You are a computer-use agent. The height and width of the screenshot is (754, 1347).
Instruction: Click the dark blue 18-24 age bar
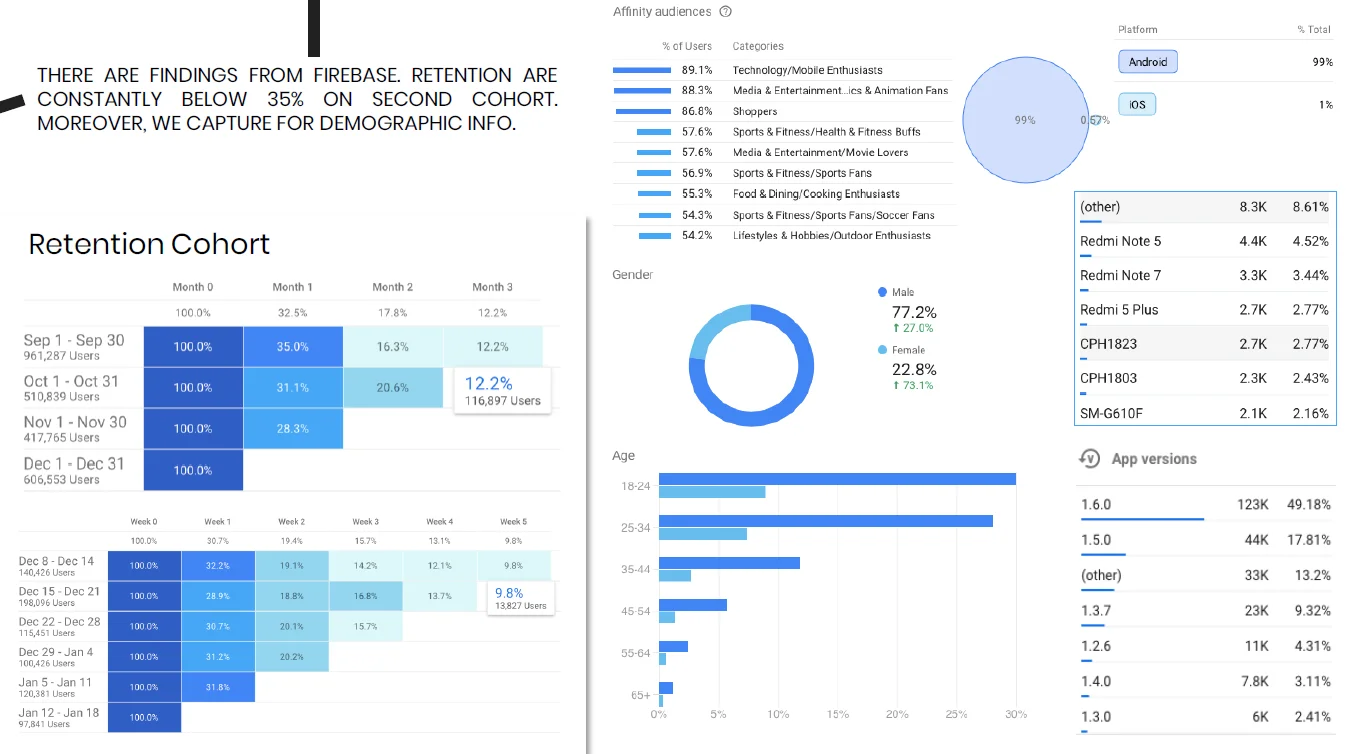(x=837, y=479)
